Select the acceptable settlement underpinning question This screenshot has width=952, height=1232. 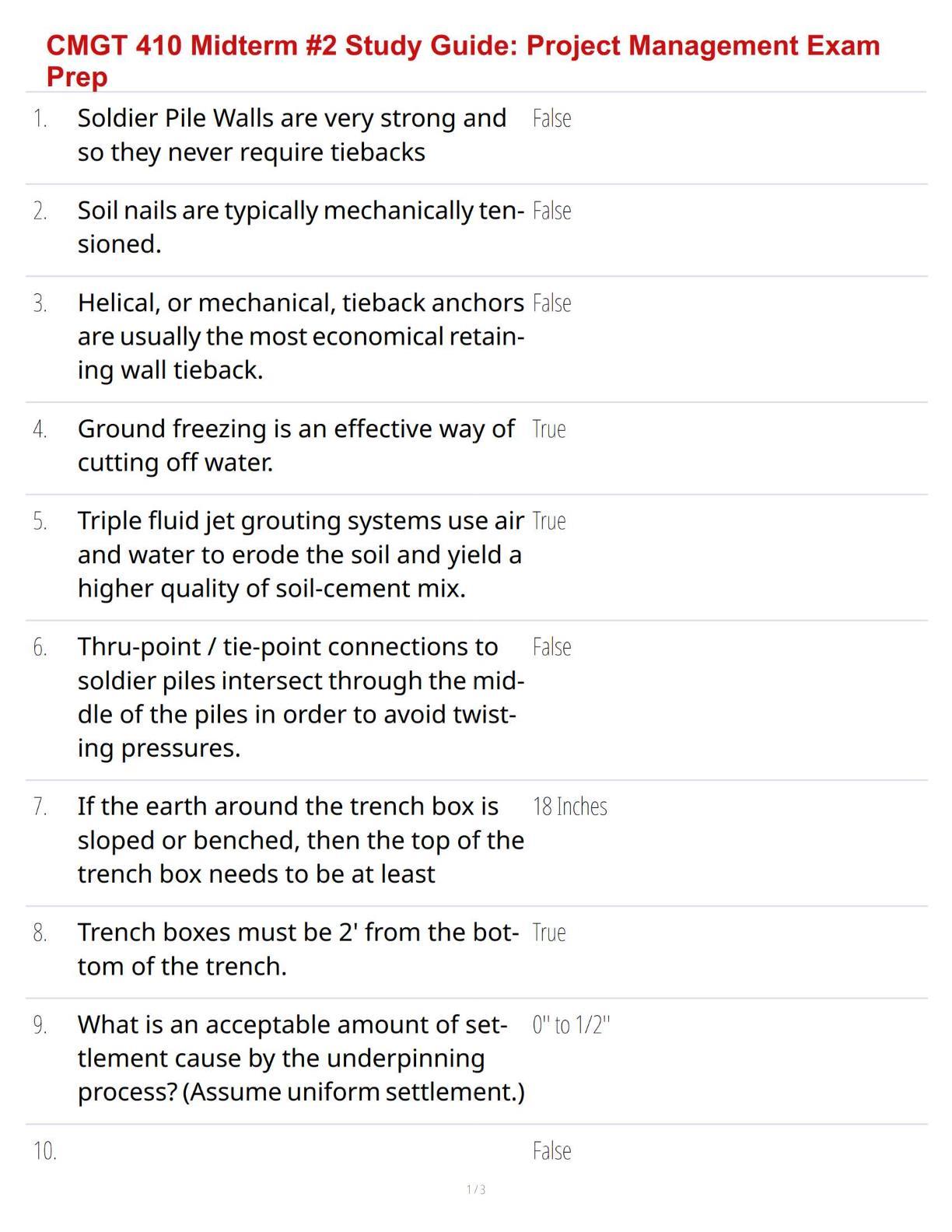(301, 1058)
